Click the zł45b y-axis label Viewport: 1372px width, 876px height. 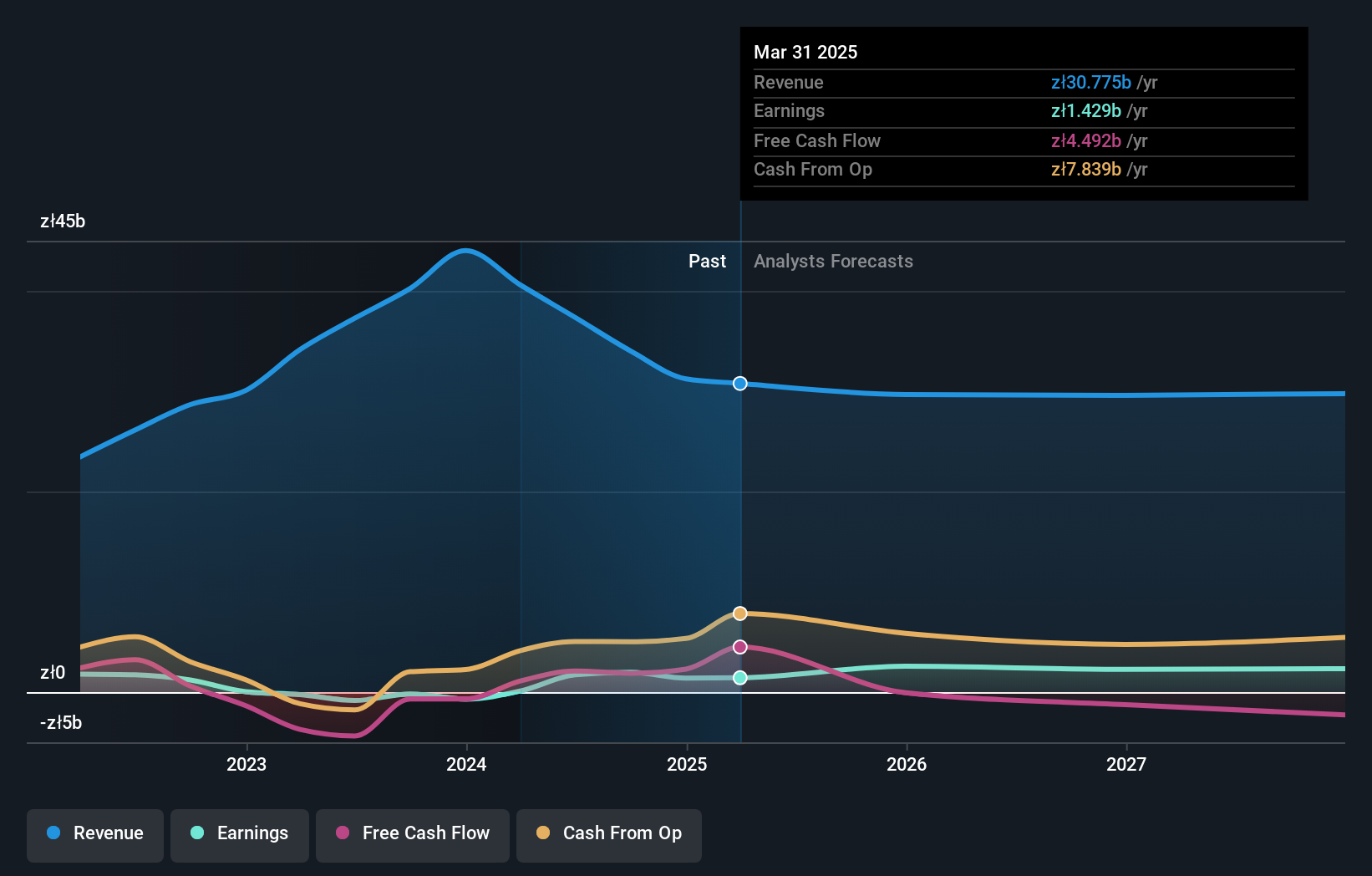(x=63, y=221)
